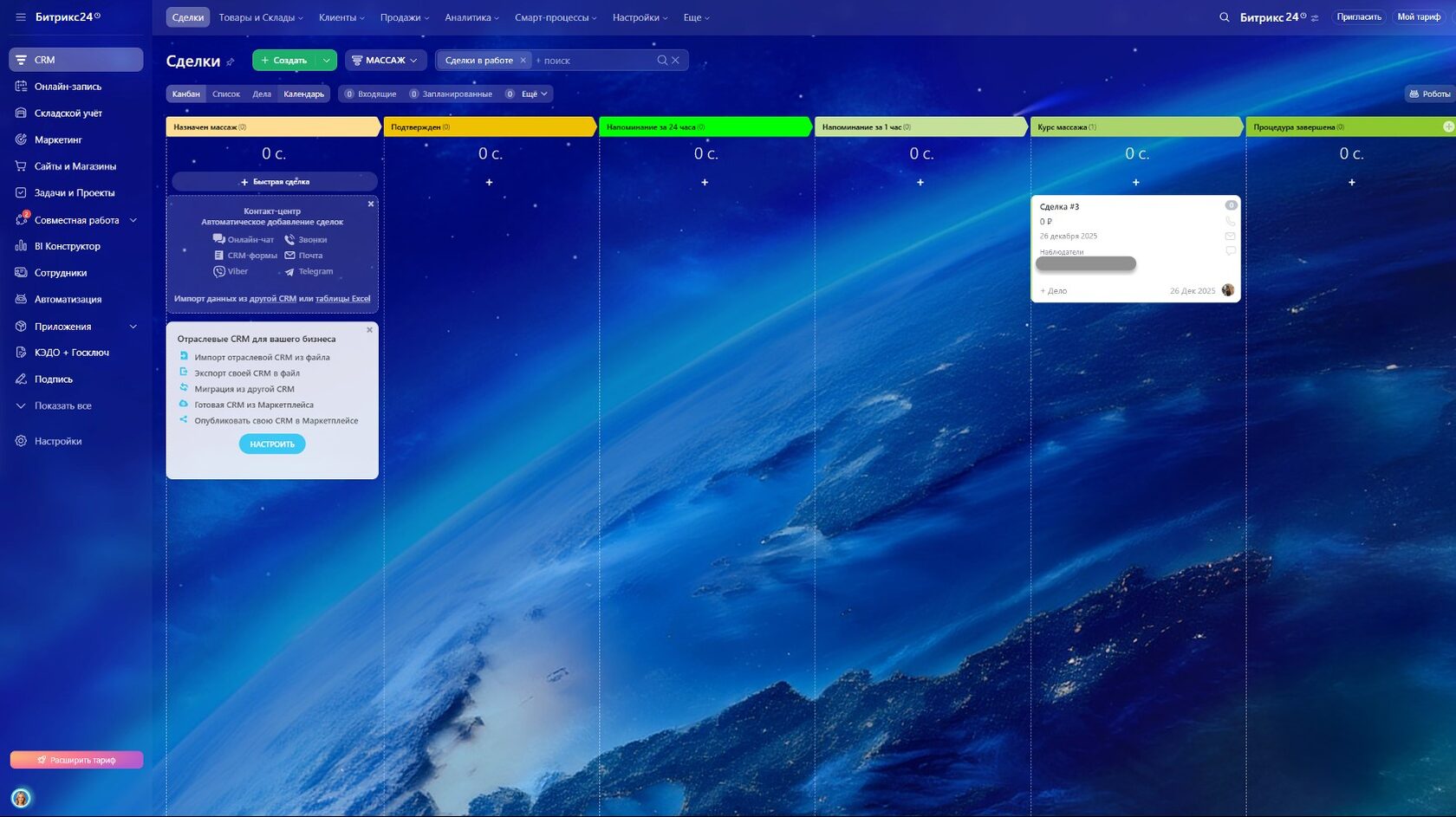Click the envelope icon on the Сделка #3 card
The image size is (1456, 817).
pyautogui.click(x=1230, y=236)
